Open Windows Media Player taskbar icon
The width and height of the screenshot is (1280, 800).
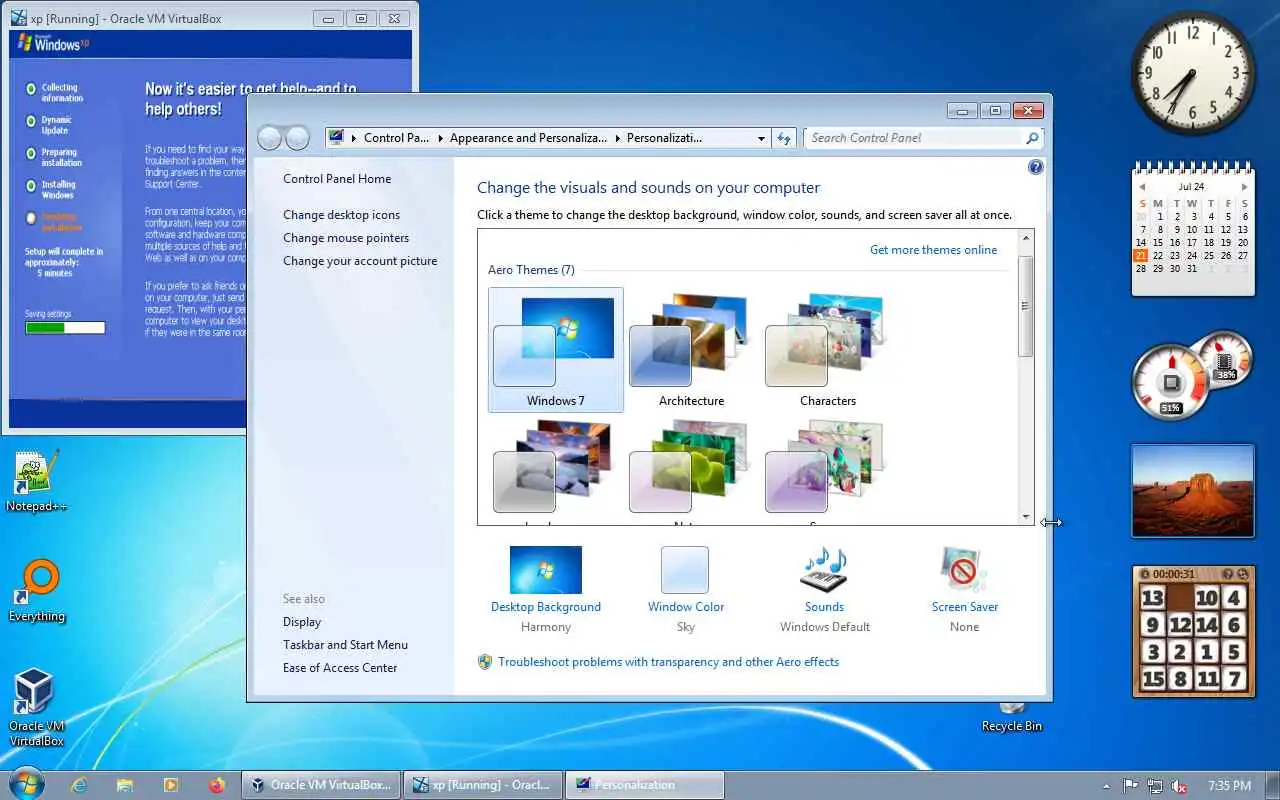[171, 785]
